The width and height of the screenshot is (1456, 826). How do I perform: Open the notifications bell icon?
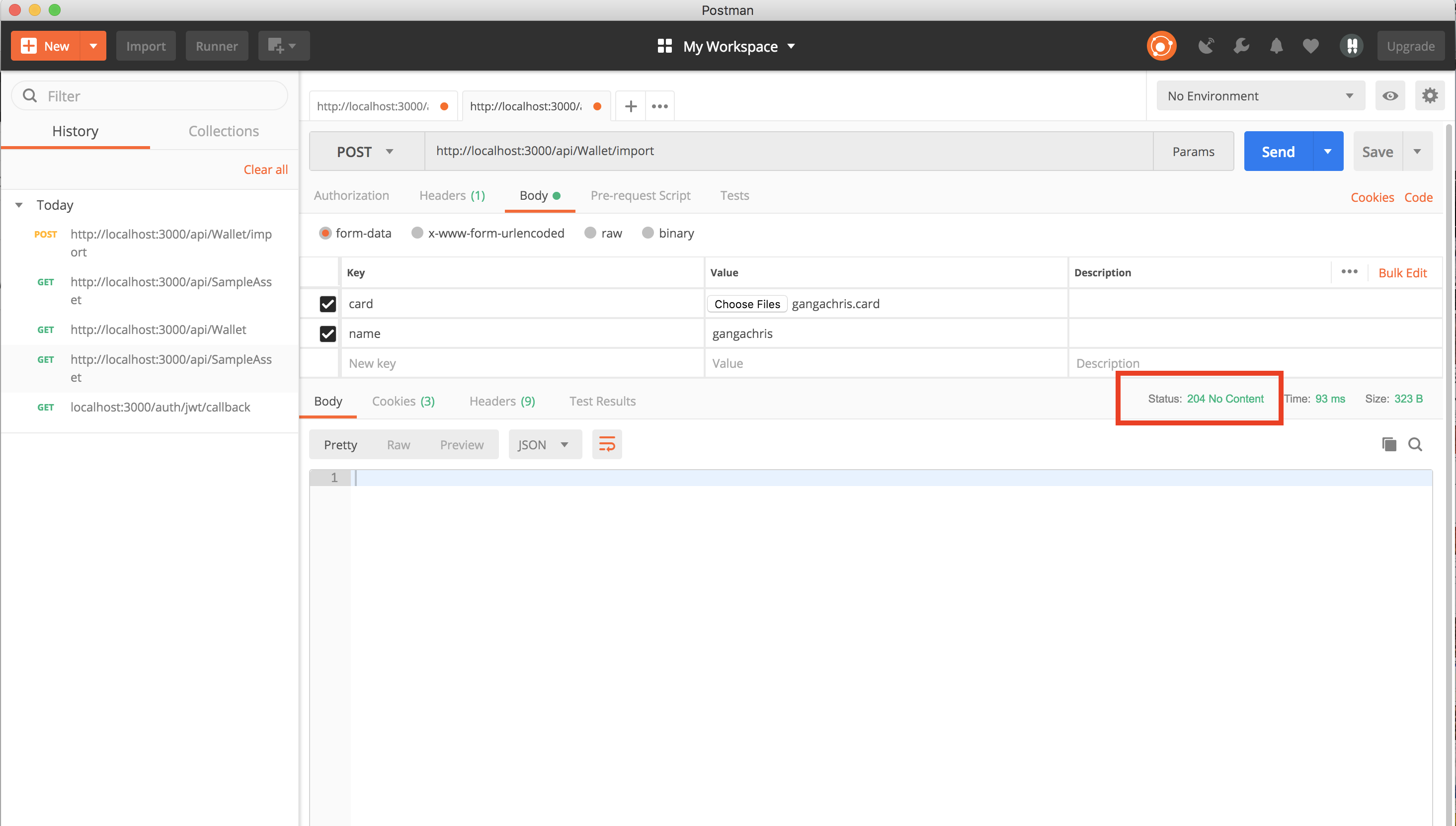(x=1276, y=46)
